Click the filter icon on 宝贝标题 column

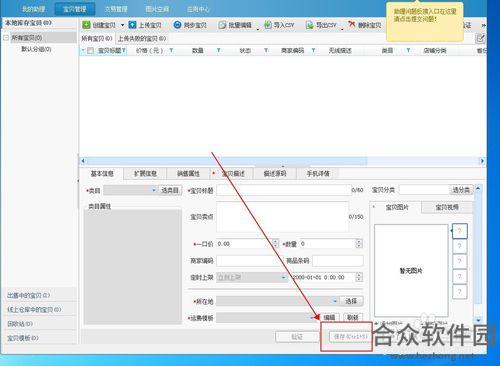(x=124, y=50)
